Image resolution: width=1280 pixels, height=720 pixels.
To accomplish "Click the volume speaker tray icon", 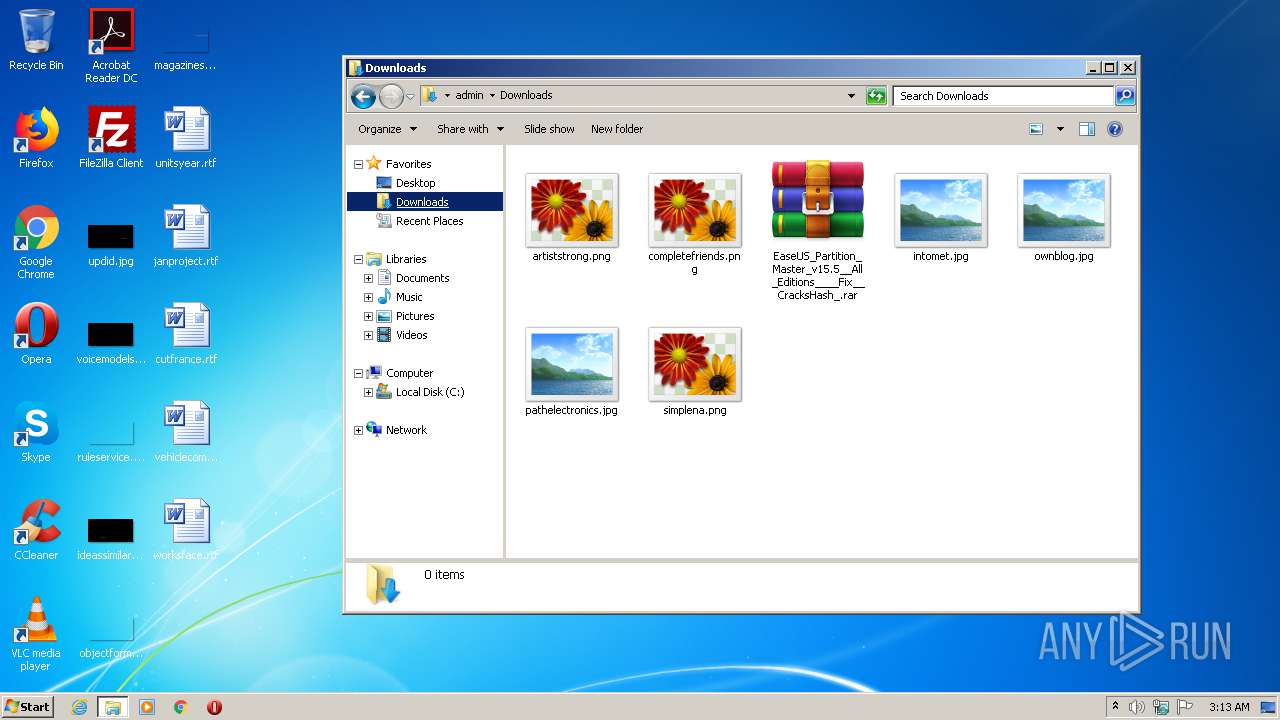I will (1137, 707).
